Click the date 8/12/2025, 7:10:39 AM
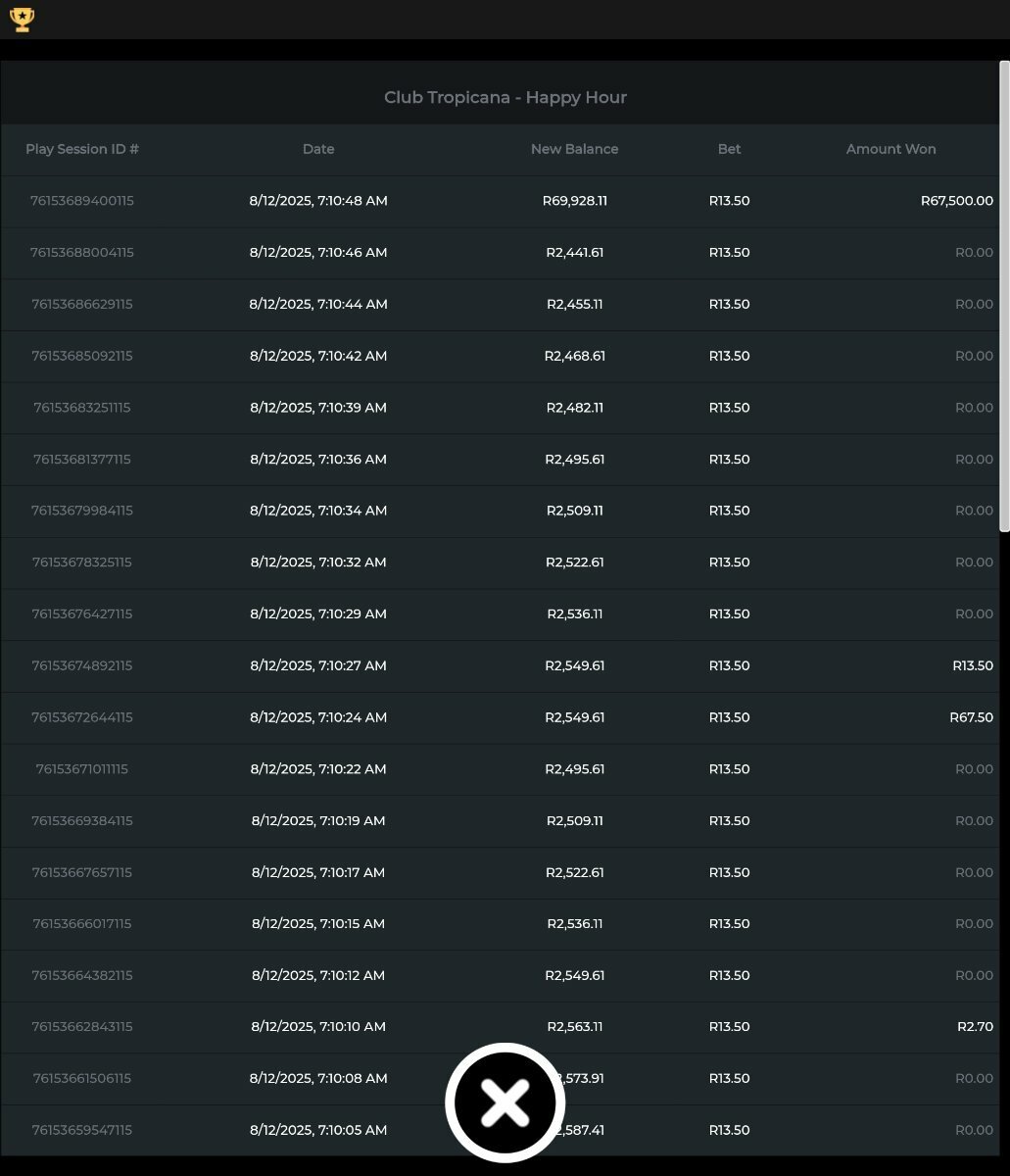This screenshot has height=1176, width=1010. 318,408
